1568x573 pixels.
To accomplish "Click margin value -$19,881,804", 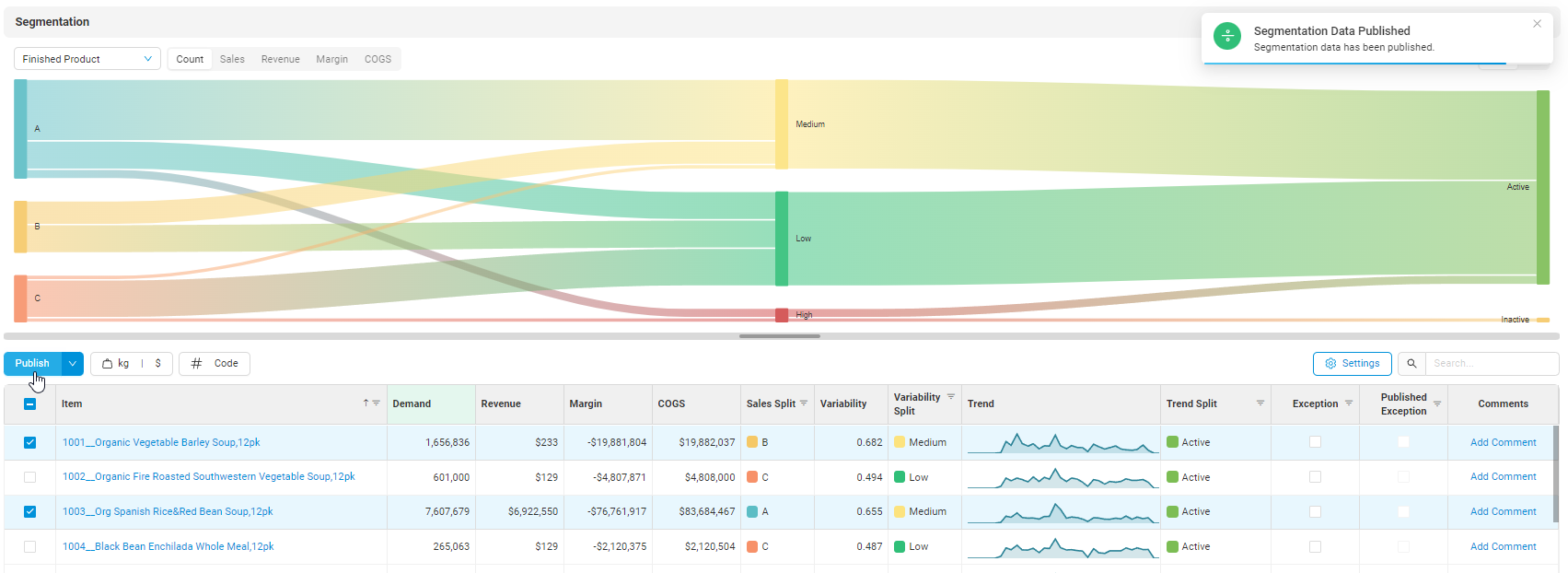I will coord(617,442).
